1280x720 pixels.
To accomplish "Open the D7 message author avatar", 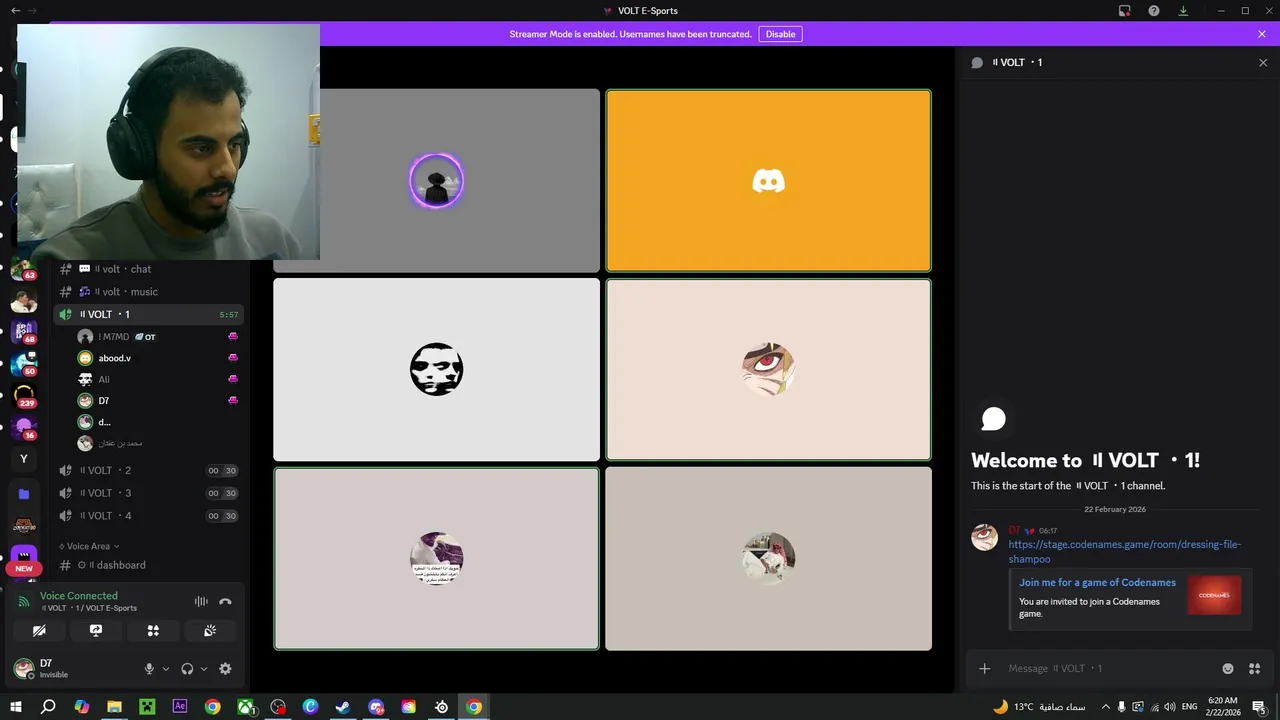I will (x=985, y=537).
